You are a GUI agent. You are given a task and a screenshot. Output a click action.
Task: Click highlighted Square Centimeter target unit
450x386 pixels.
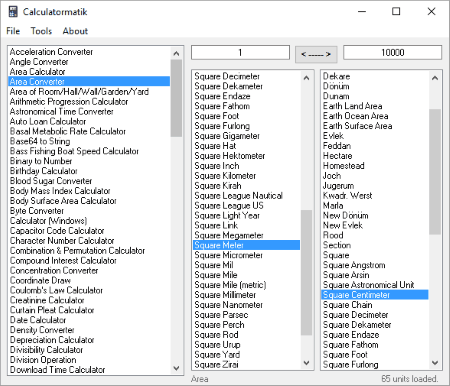click(x=375, y=295)
